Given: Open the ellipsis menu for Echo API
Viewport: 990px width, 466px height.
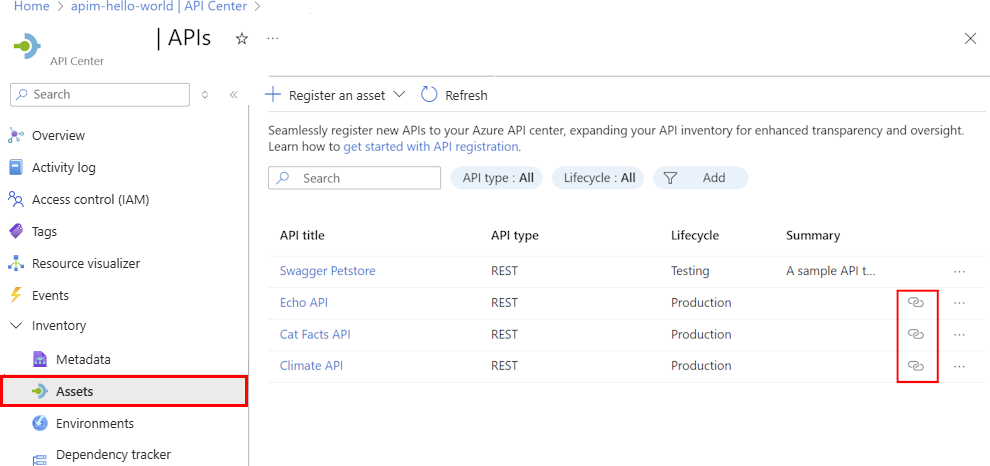Looking at the screenshot, I should tap(960, 302).
